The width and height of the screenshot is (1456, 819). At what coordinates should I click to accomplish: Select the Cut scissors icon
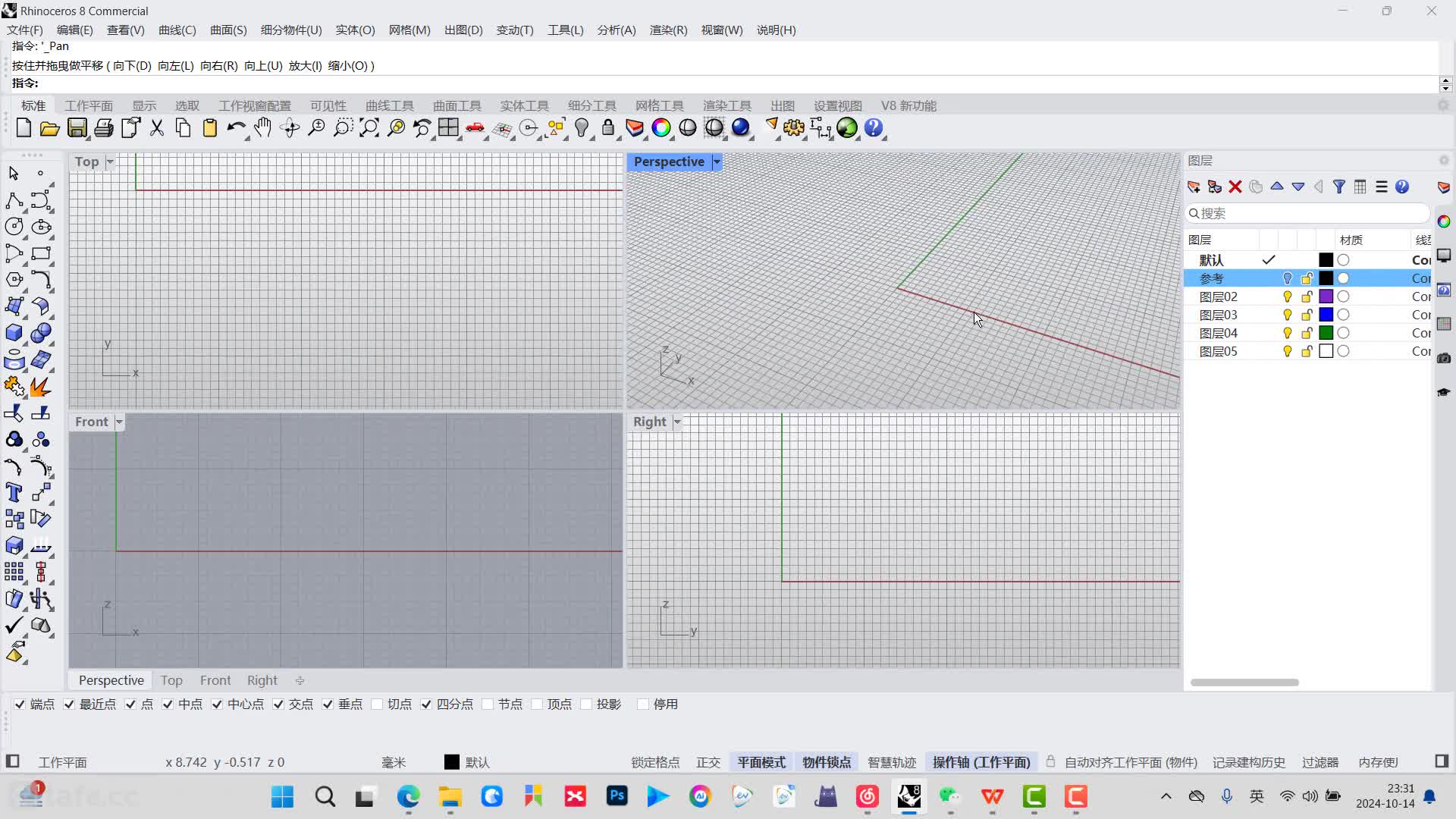click(x=157, y=128)
